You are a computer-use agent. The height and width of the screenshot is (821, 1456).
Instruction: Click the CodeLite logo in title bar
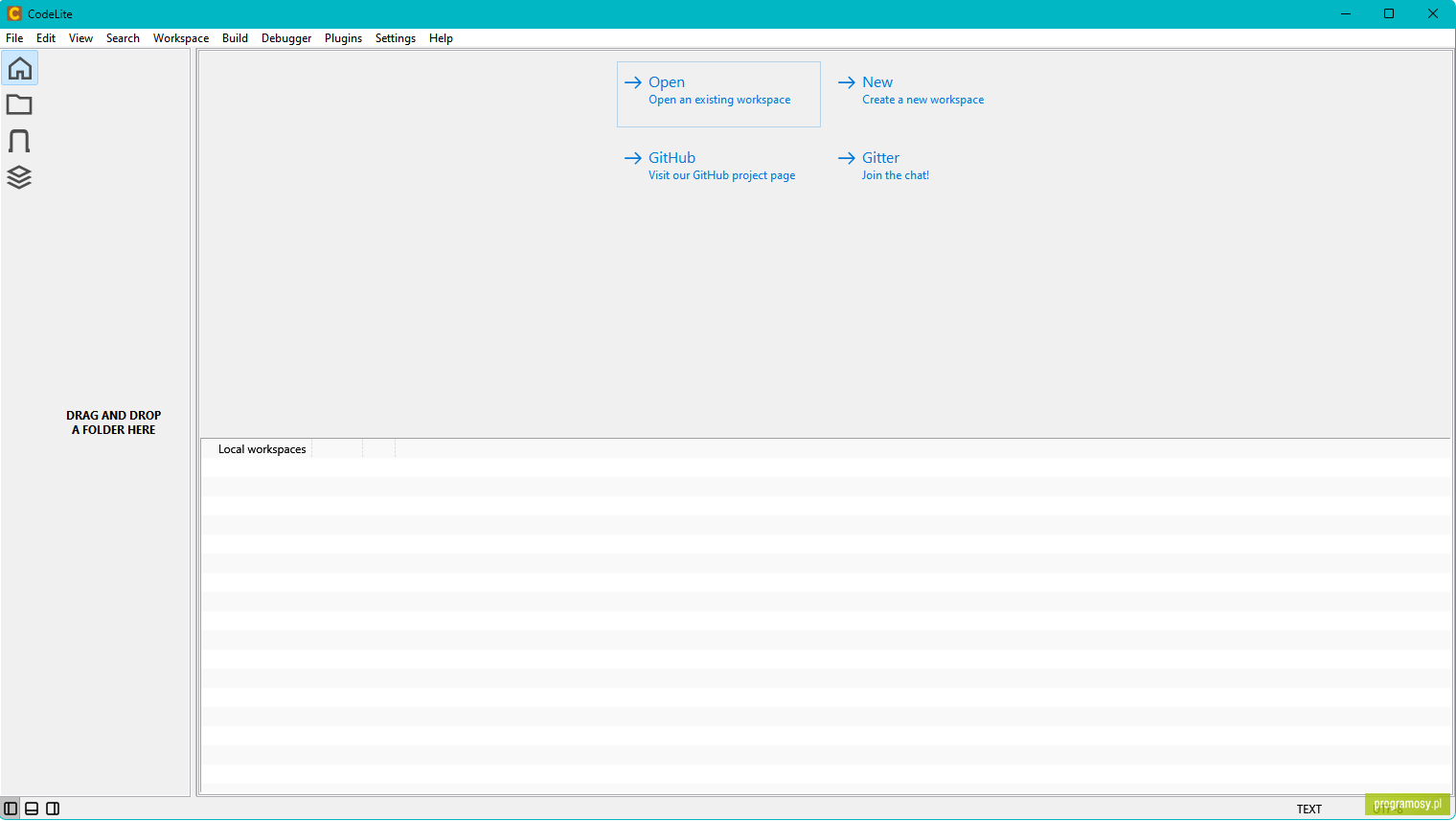(x=14, y=13)
